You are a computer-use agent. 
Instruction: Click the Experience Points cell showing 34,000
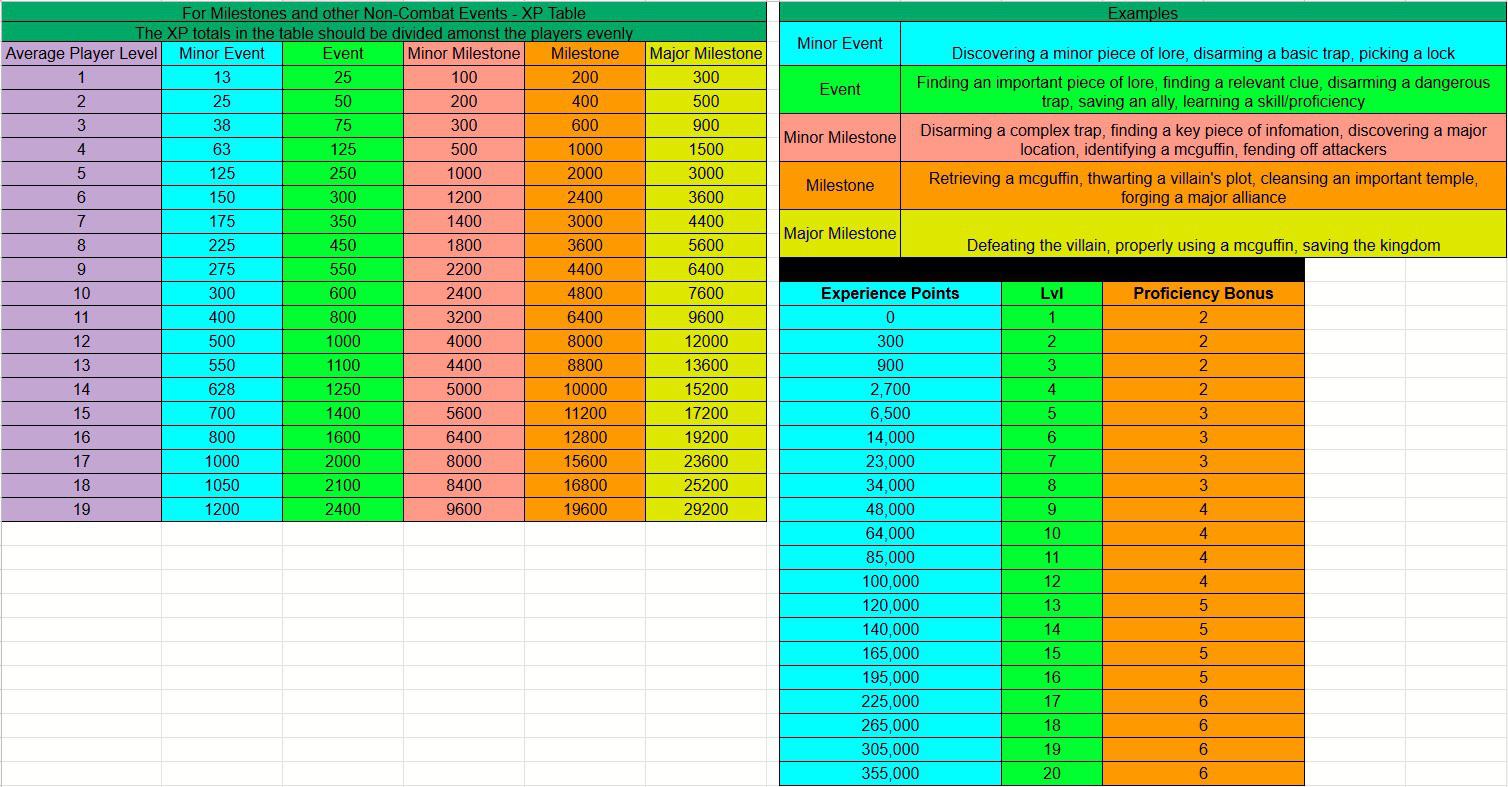[890, 485]
